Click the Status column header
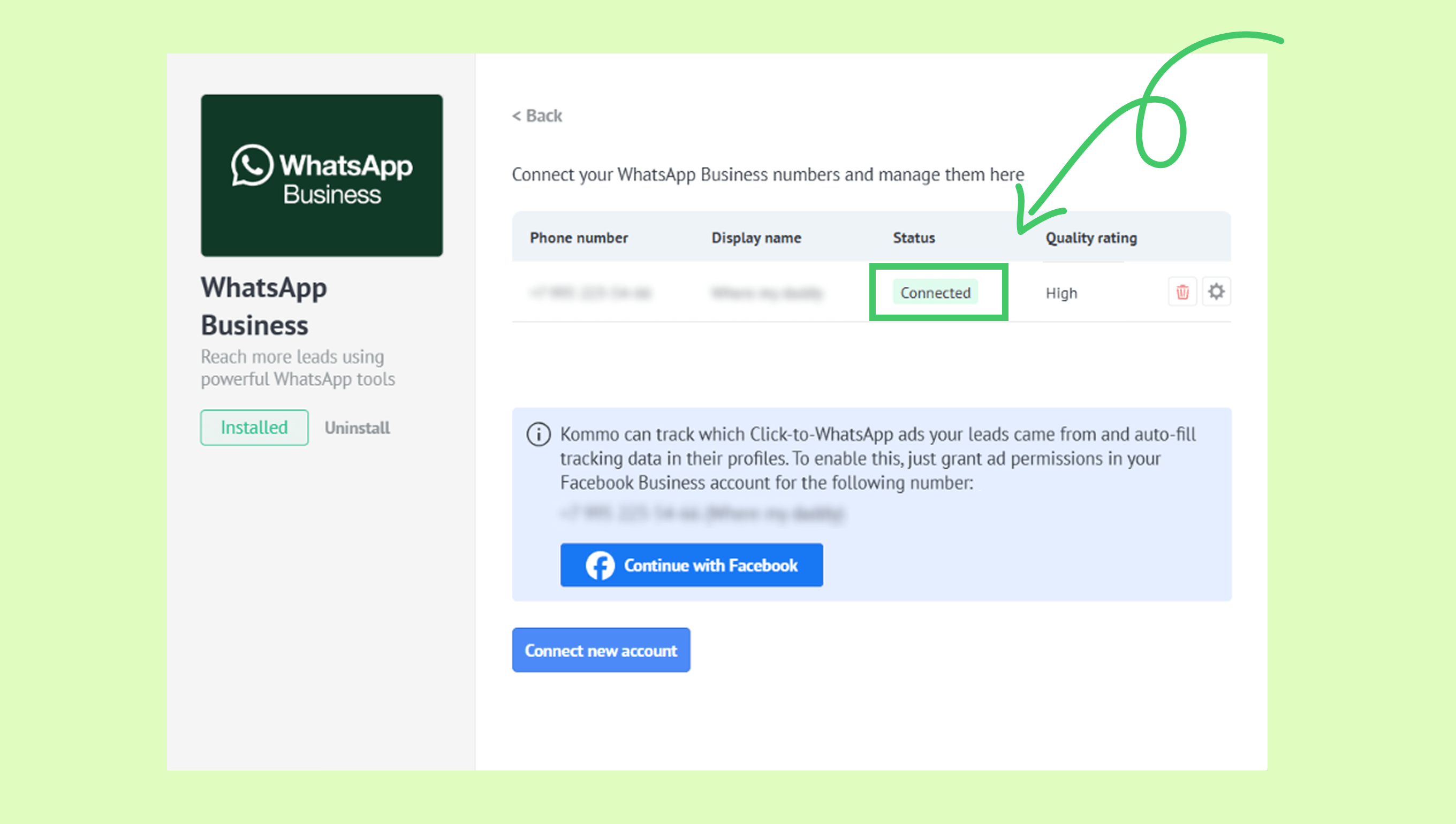The width and height of the screenshot is (1456, 824). click(914, 238)
